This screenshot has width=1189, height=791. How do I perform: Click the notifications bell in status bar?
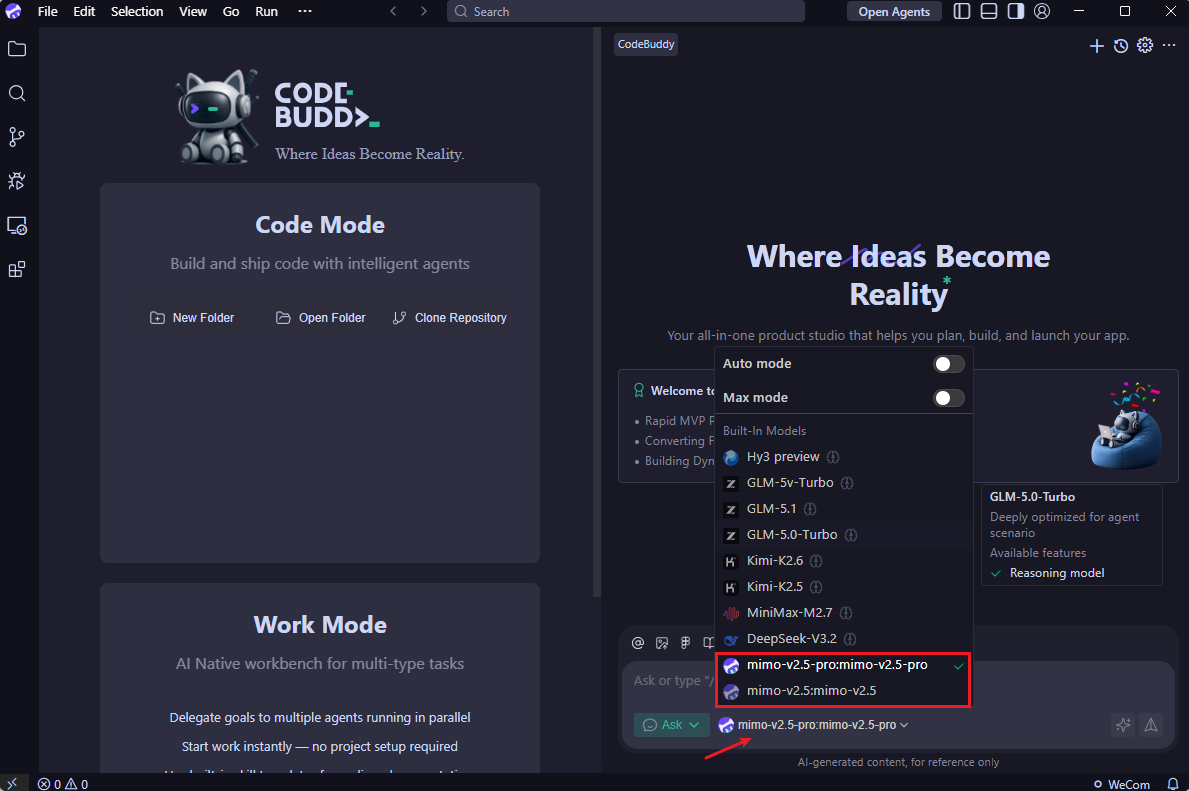[1173, 784]
